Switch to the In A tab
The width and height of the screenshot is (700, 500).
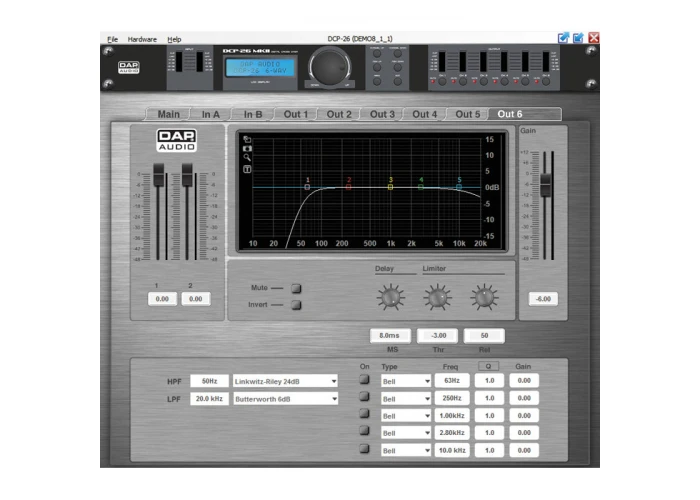click(x=211, y=114)
